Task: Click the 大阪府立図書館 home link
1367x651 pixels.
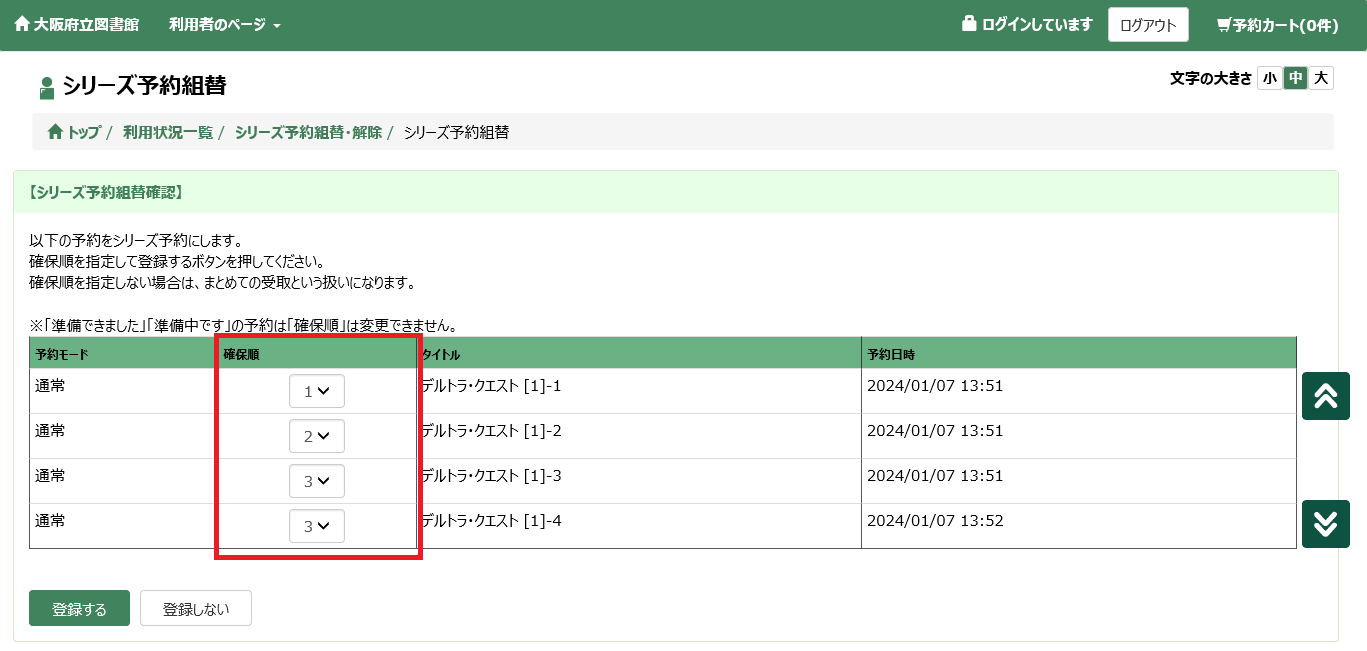Action: 77,25
